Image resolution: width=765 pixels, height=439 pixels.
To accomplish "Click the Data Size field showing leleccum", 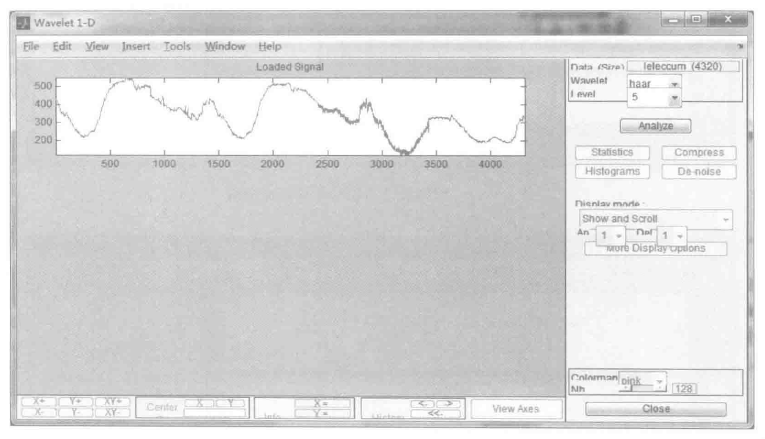I will (x=683, y=66).
